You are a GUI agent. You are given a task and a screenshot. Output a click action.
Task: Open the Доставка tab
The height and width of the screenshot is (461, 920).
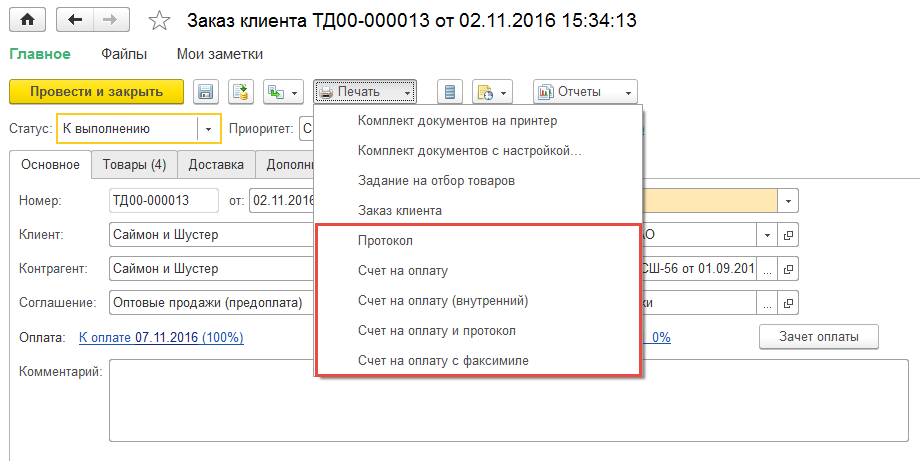[216, 164]
